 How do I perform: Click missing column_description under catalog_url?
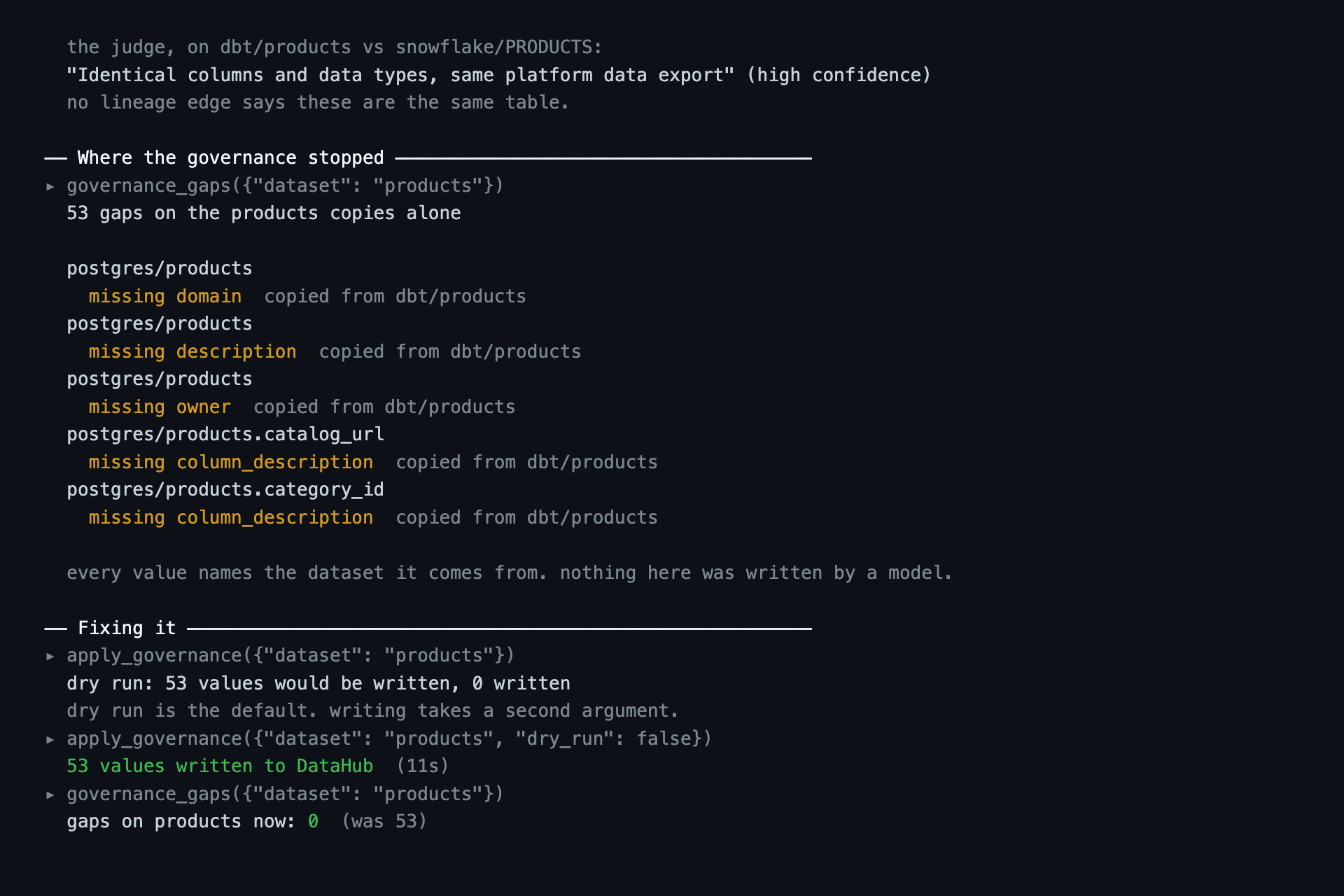231,462
